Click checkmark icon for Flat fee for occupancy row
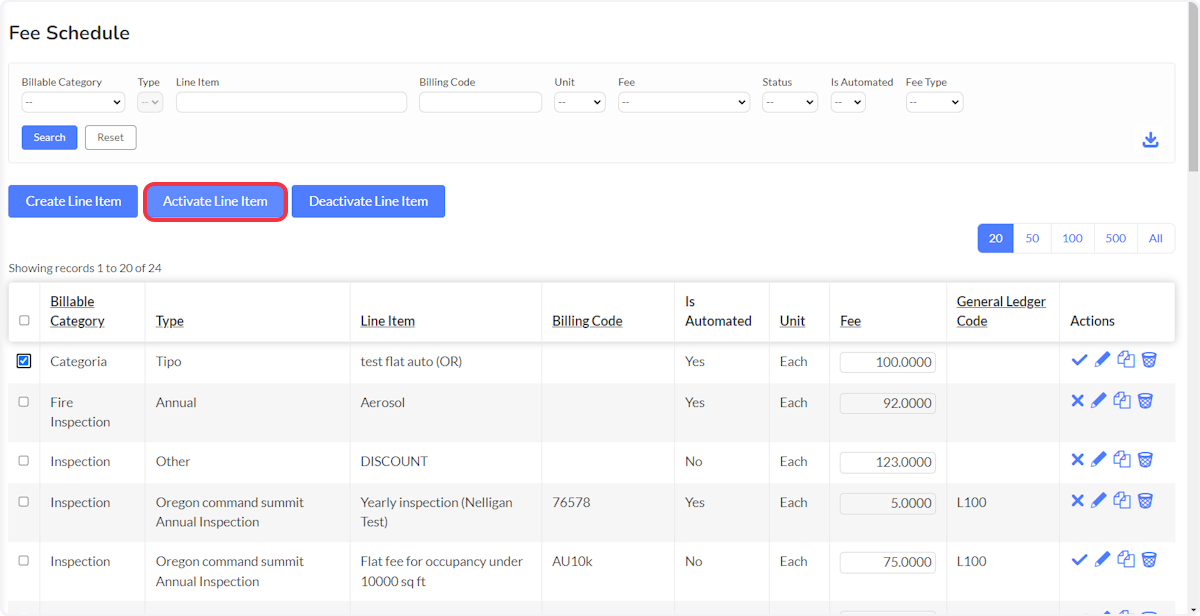 click(x=1079, y=560)
